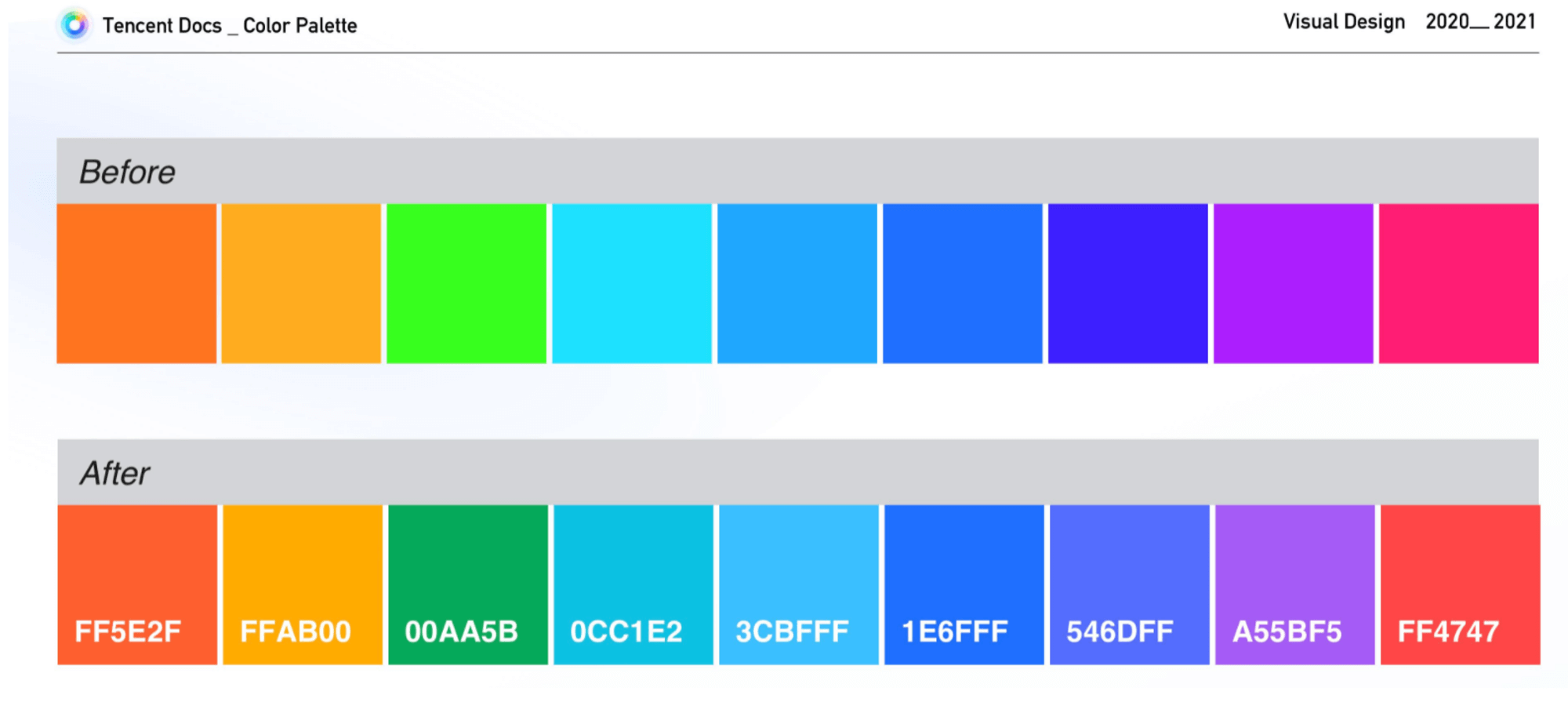This screenshot has width=1568, height=713.
Task: Choose the bright cyan Before swatch
Action: click(x=632, y=283)
